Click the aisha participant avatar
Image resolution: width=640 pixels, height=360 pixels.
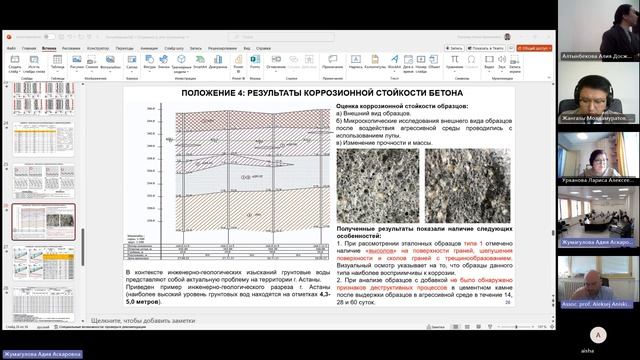click(598, 335)
